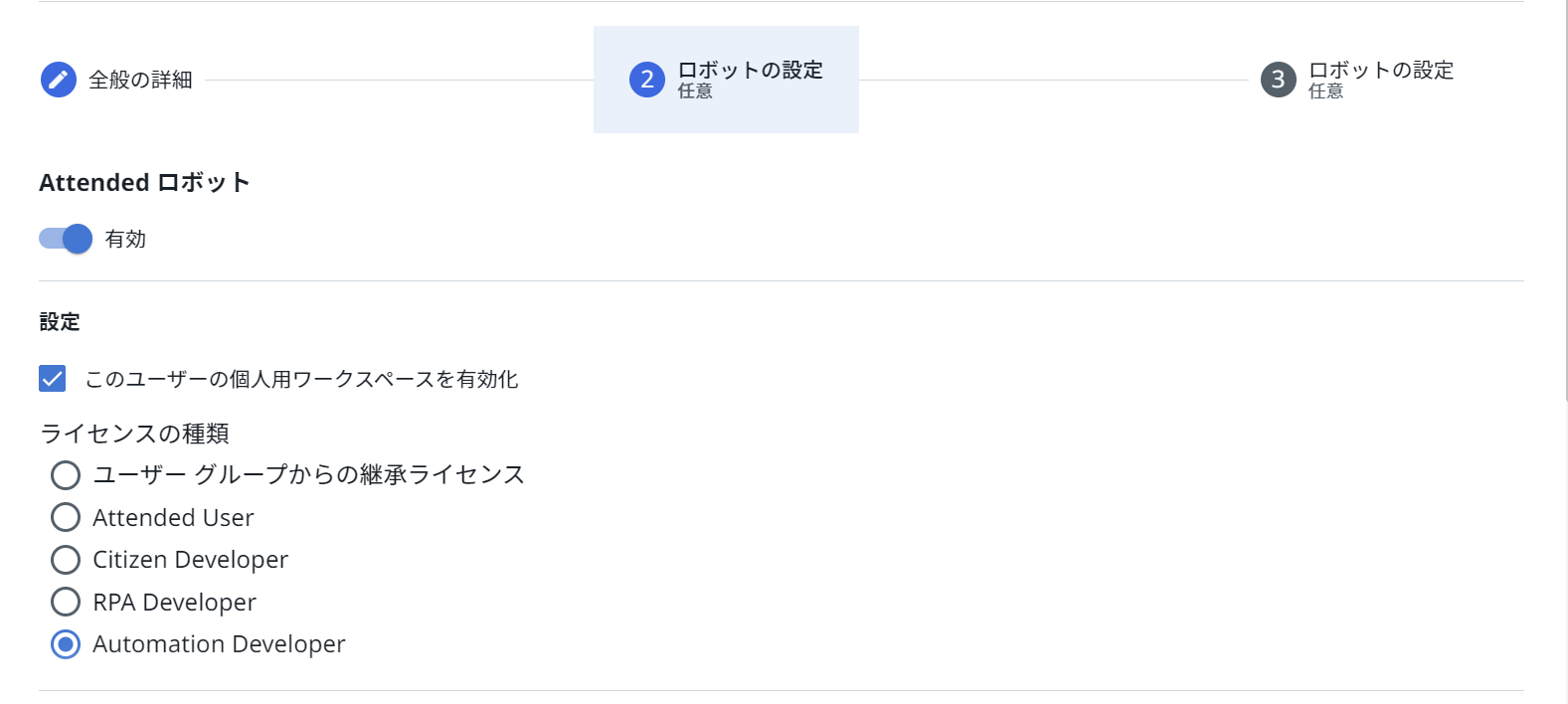This screenshot has width=1568, height=704.
Task: Click the step 3 number circle
Action: pyautogui.click(x=1279, y=80)
